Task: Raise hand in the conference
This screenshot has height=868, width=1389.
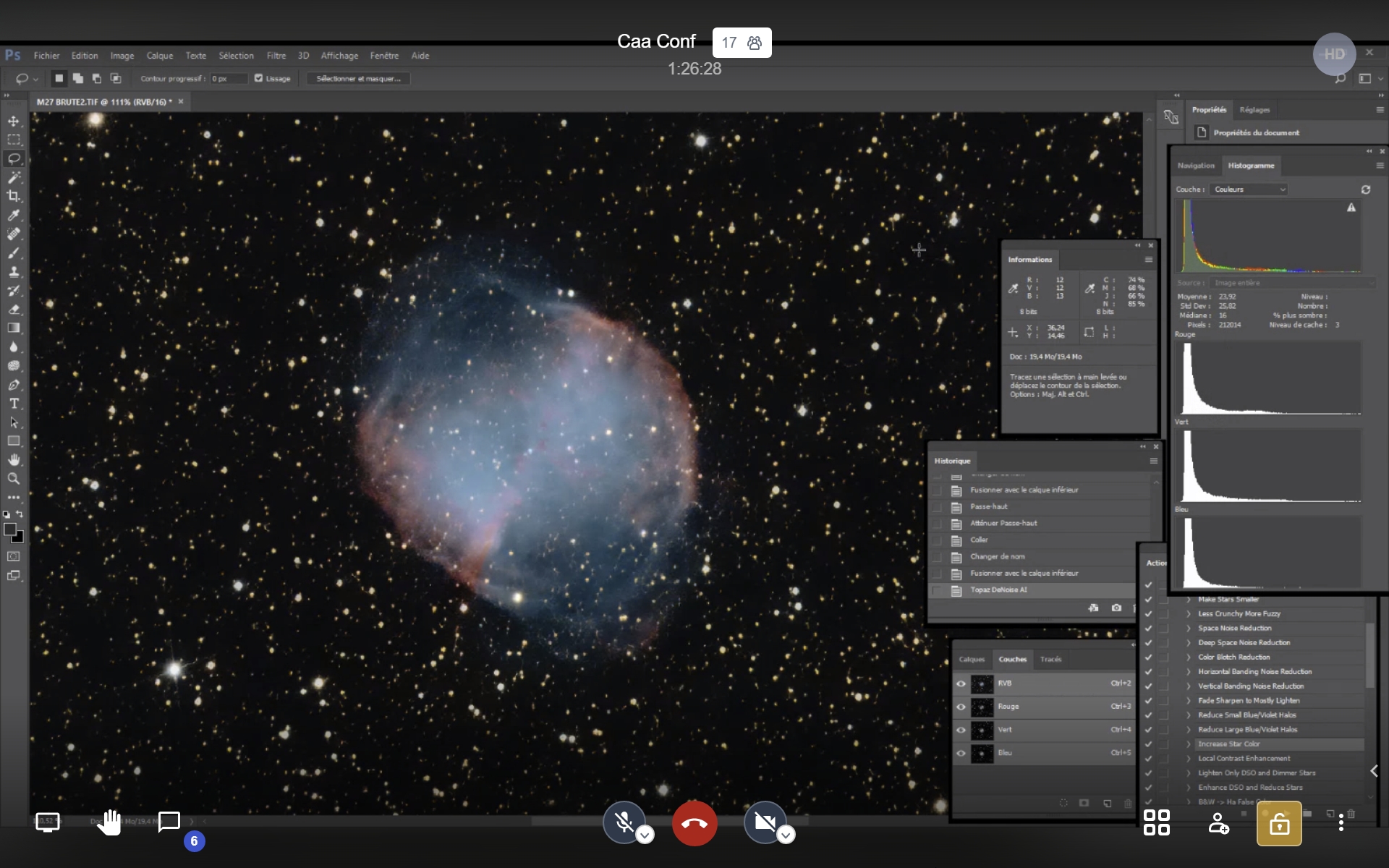Action: tap(109, 822)
